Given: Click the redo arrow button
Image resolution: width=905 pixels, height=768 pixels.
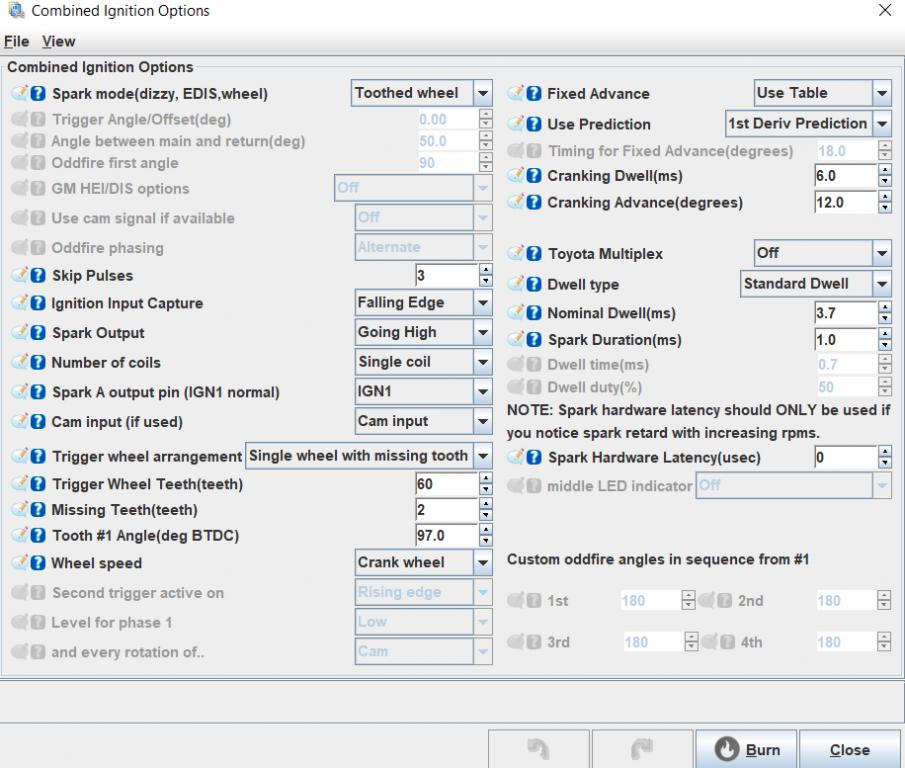Looking at the screenshot, I should [x=641, y=750].
